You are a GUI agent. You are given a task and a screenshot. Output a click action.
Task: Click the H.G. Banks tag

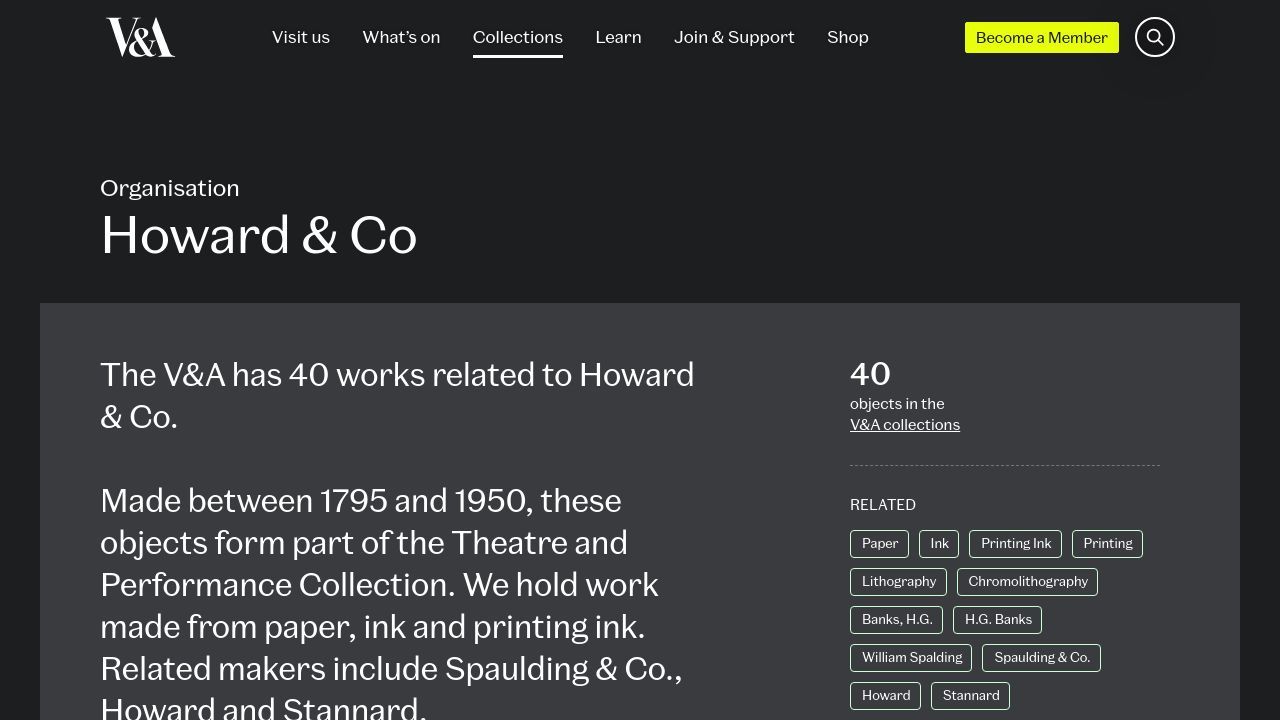(x=998, y=620)
